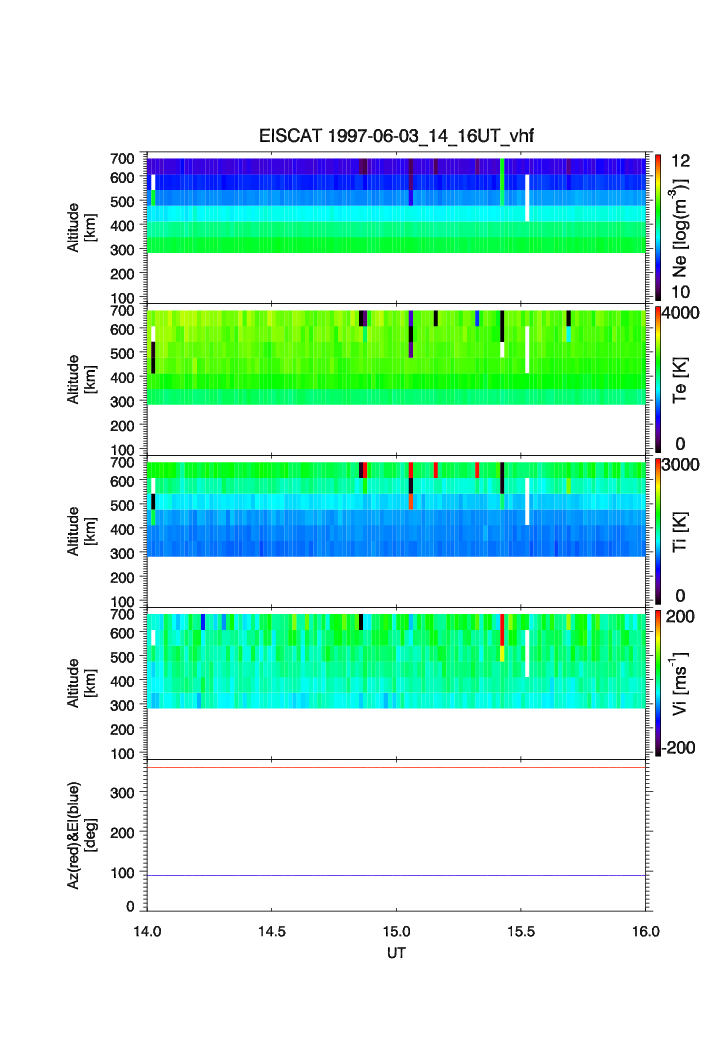Click the 16.0 tick on the UT axis

point(646,931)
